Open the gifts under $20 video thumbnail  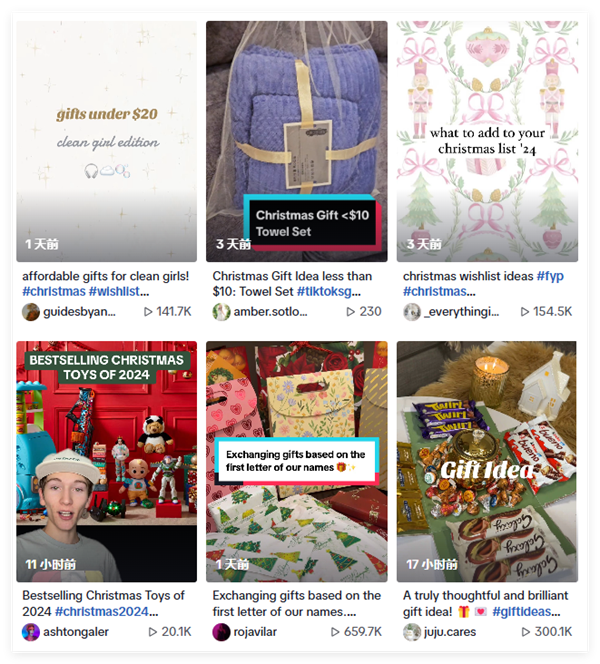(107, 141)
